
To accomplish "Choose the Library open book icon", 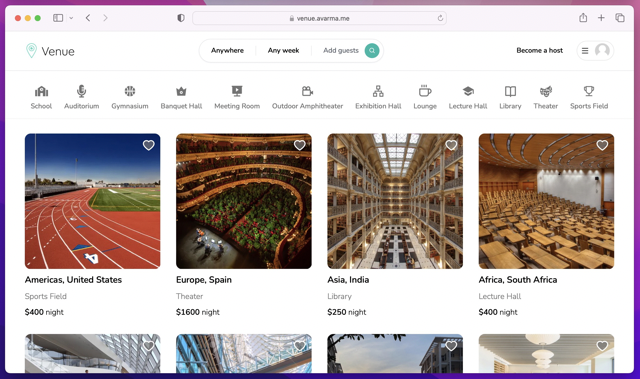I will point(510,91).
